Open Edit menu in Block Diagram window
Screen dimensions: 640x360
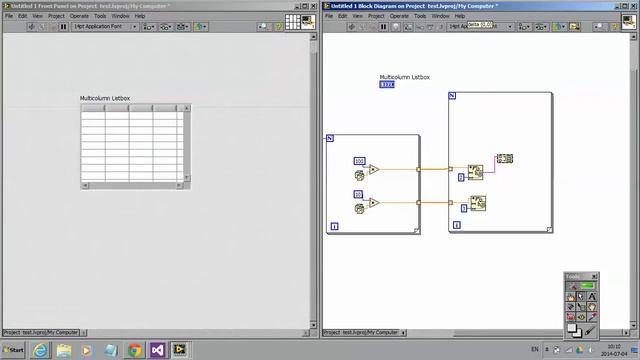click(x=342, y=16)
